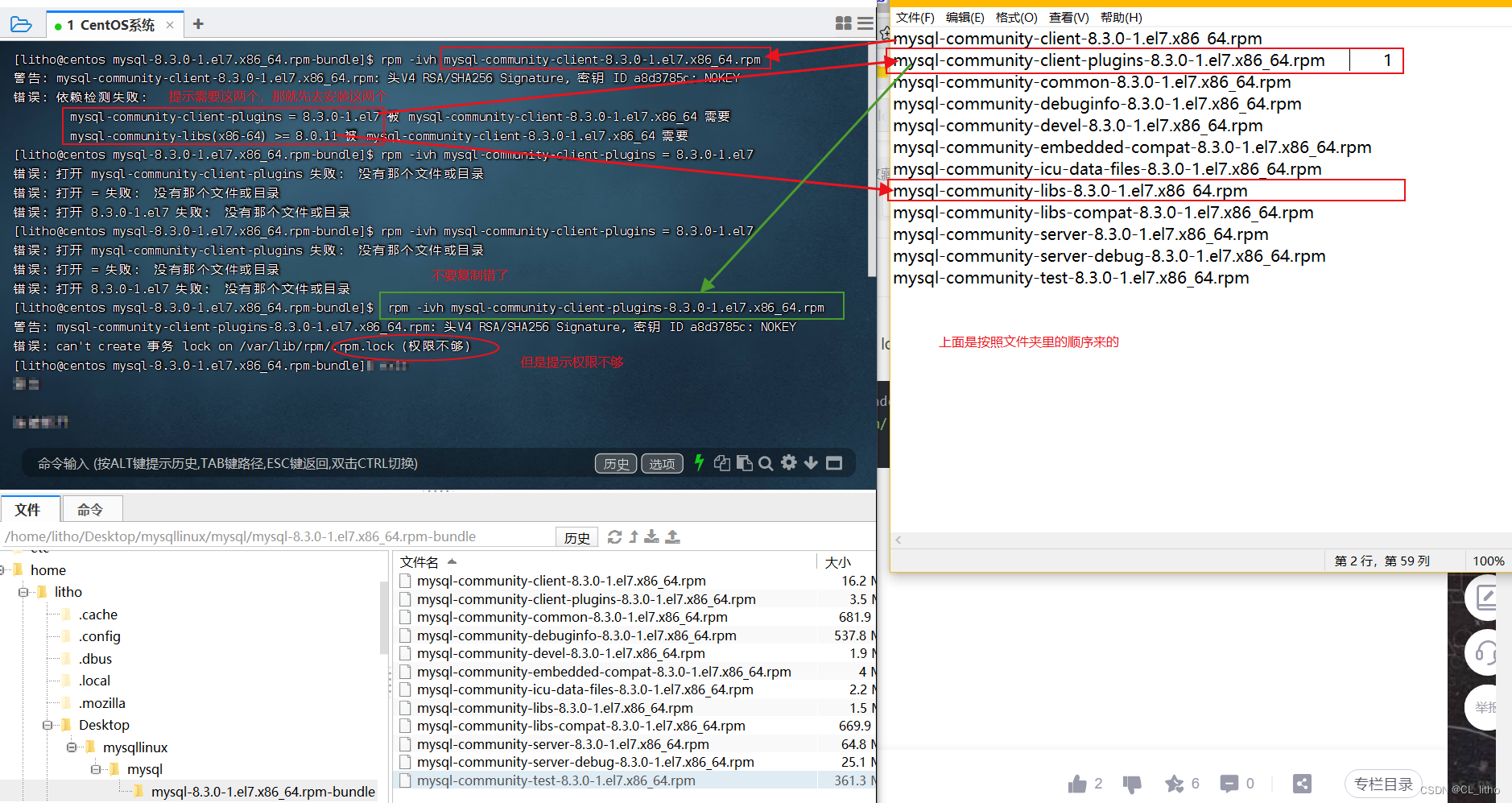This screenshot has height=803, width=1512.
Task: Select mysql-community-client-plugins-8.3.0-1.el7.x86_64.rpm in file list
Action: point(586,599)
